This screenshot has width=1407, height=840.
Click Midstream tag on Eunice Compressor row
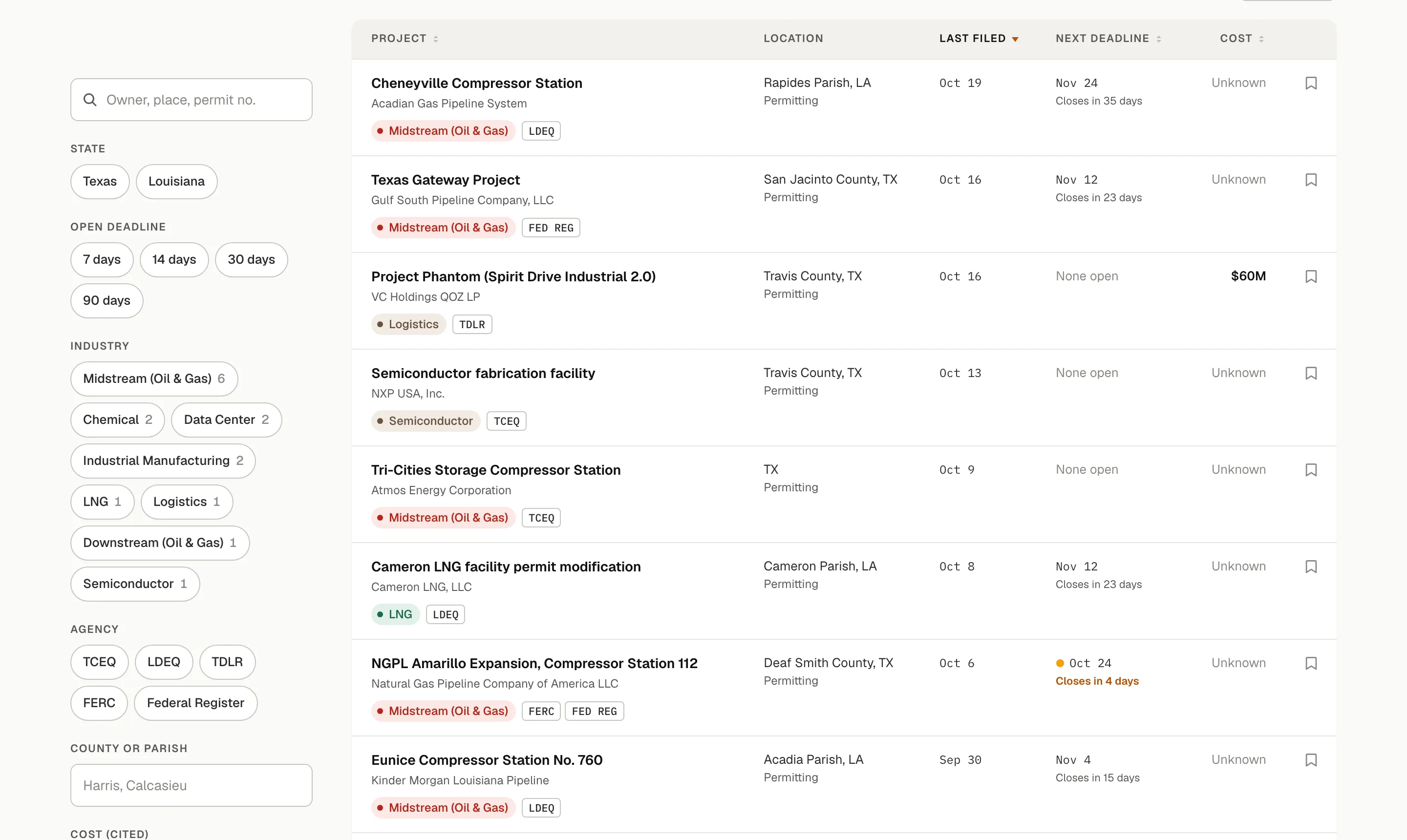pyautogui.click(x=443, y=808)
